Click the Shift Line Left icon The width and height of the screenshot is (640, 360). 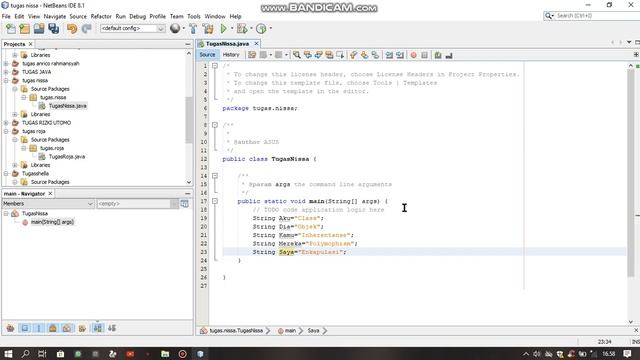click(x=389, y=55)
